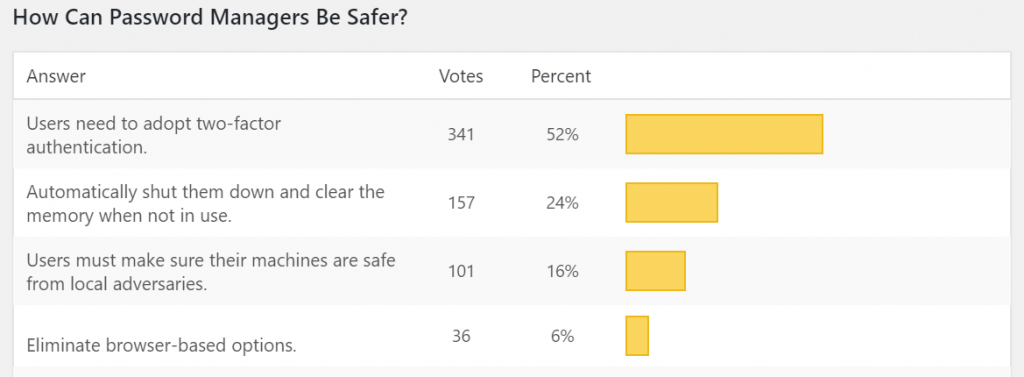
Task: Click the 52% yellow result bar
Action: [724, 134]
